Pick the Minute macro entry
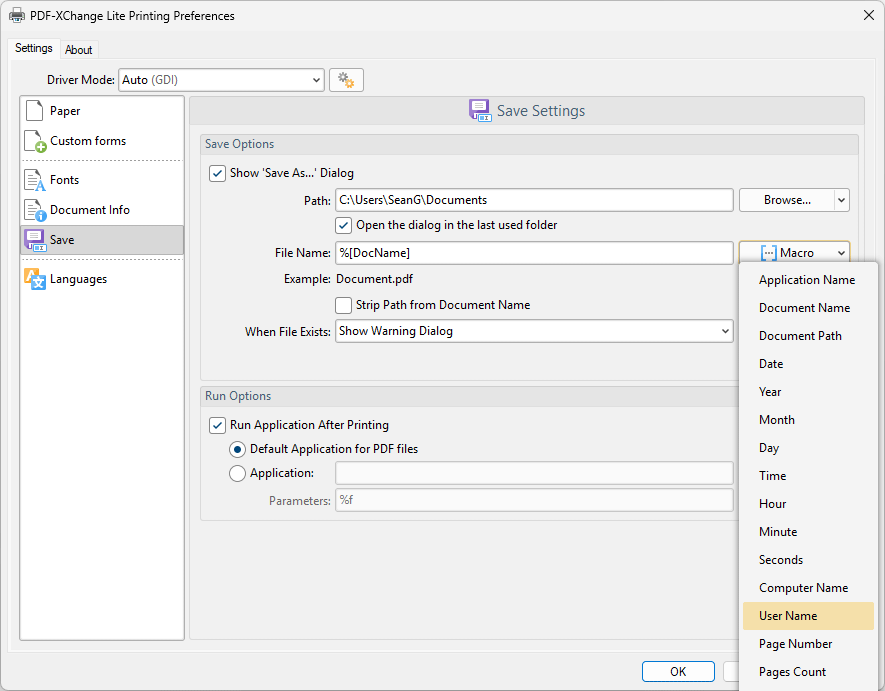 808,532
